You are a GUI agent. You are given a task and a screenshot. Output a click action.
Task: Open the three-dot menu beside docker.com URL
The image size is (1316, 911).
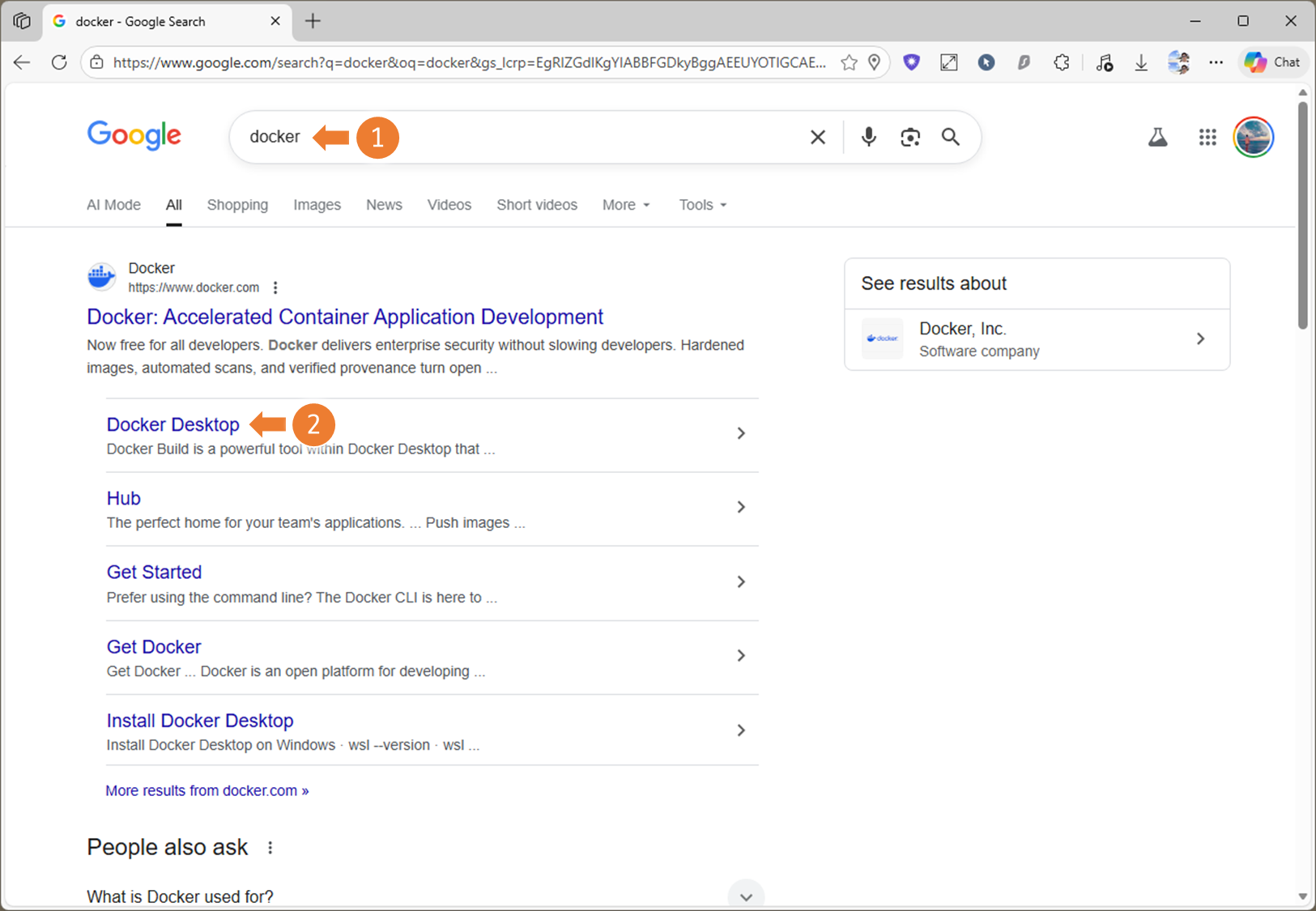coord(275,287)
